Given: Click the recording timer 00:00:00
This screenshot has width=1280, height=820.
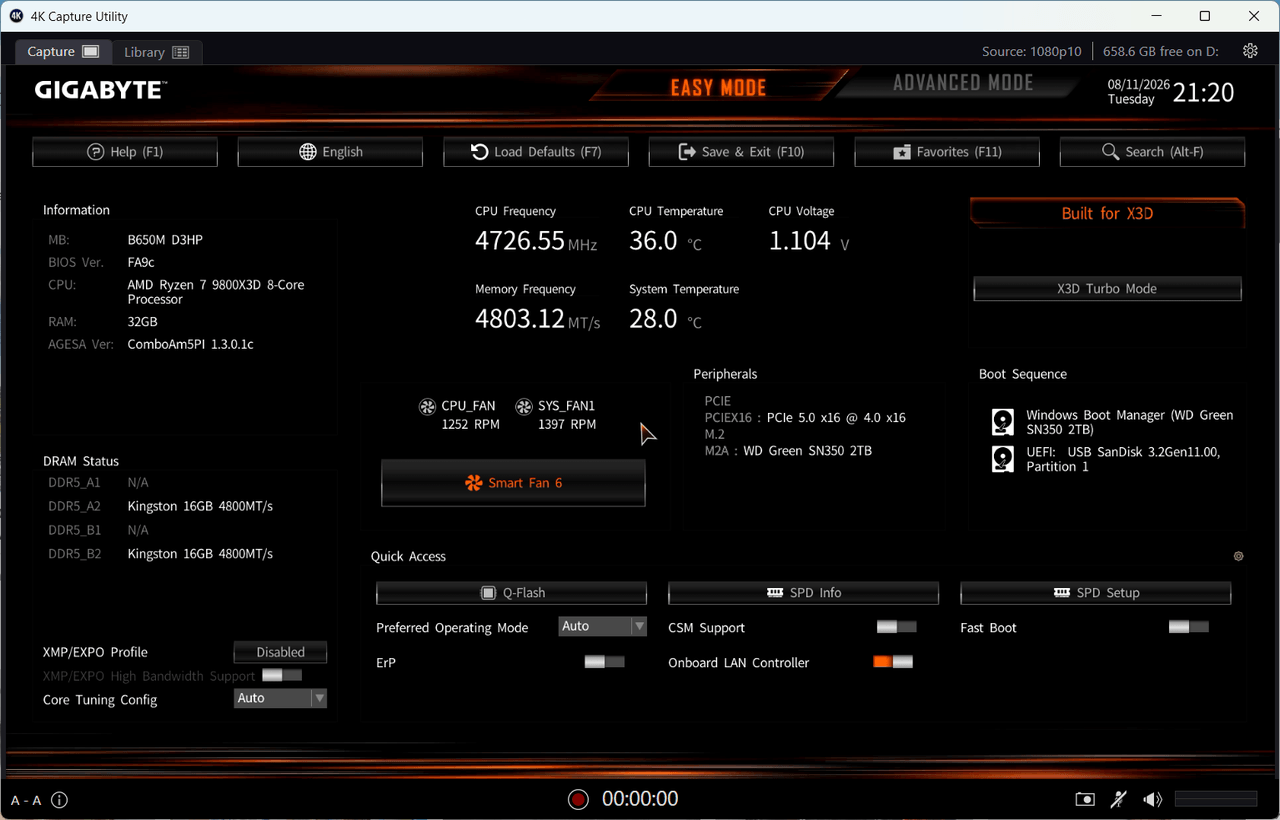Looking at the screenshot, I should click(640, 799).
